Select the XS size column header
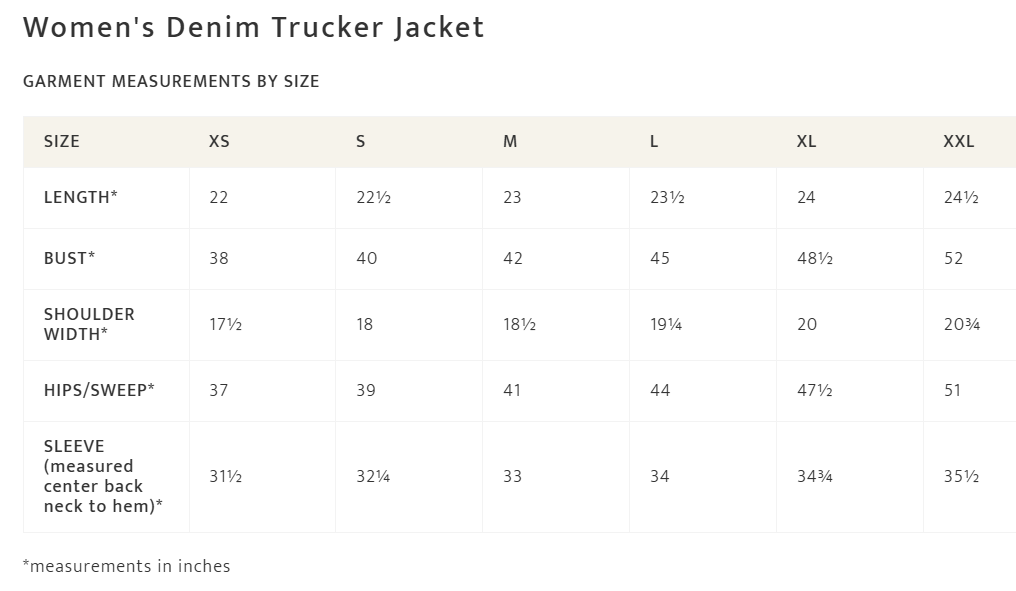This screenshot has height=591, width=1016. tap(219, 142)
